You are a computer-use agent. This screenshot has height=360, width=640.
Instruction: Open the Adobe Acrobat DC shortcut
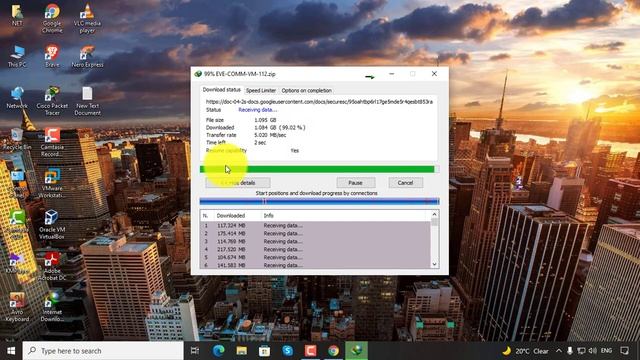point(52,266)
